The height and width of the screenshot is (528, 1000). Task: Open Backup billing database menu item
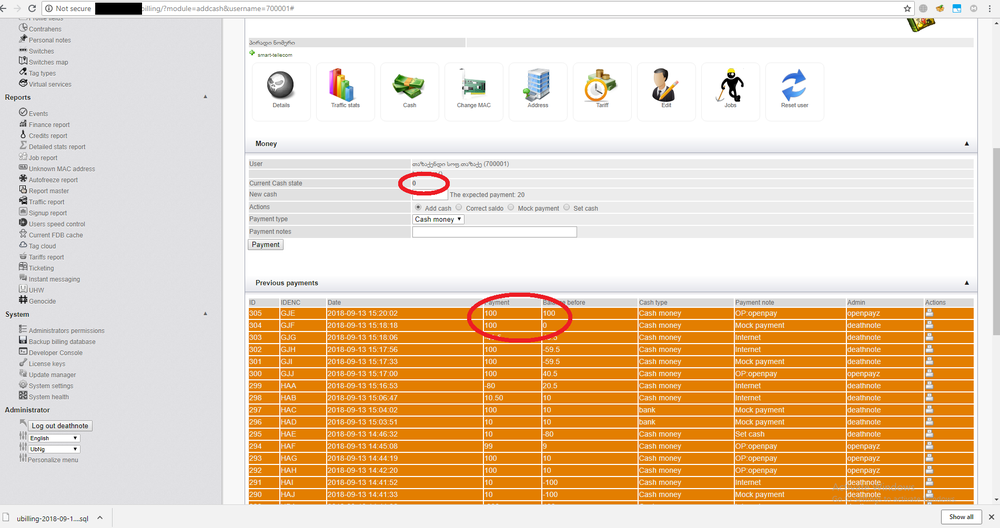pos(62,342)
